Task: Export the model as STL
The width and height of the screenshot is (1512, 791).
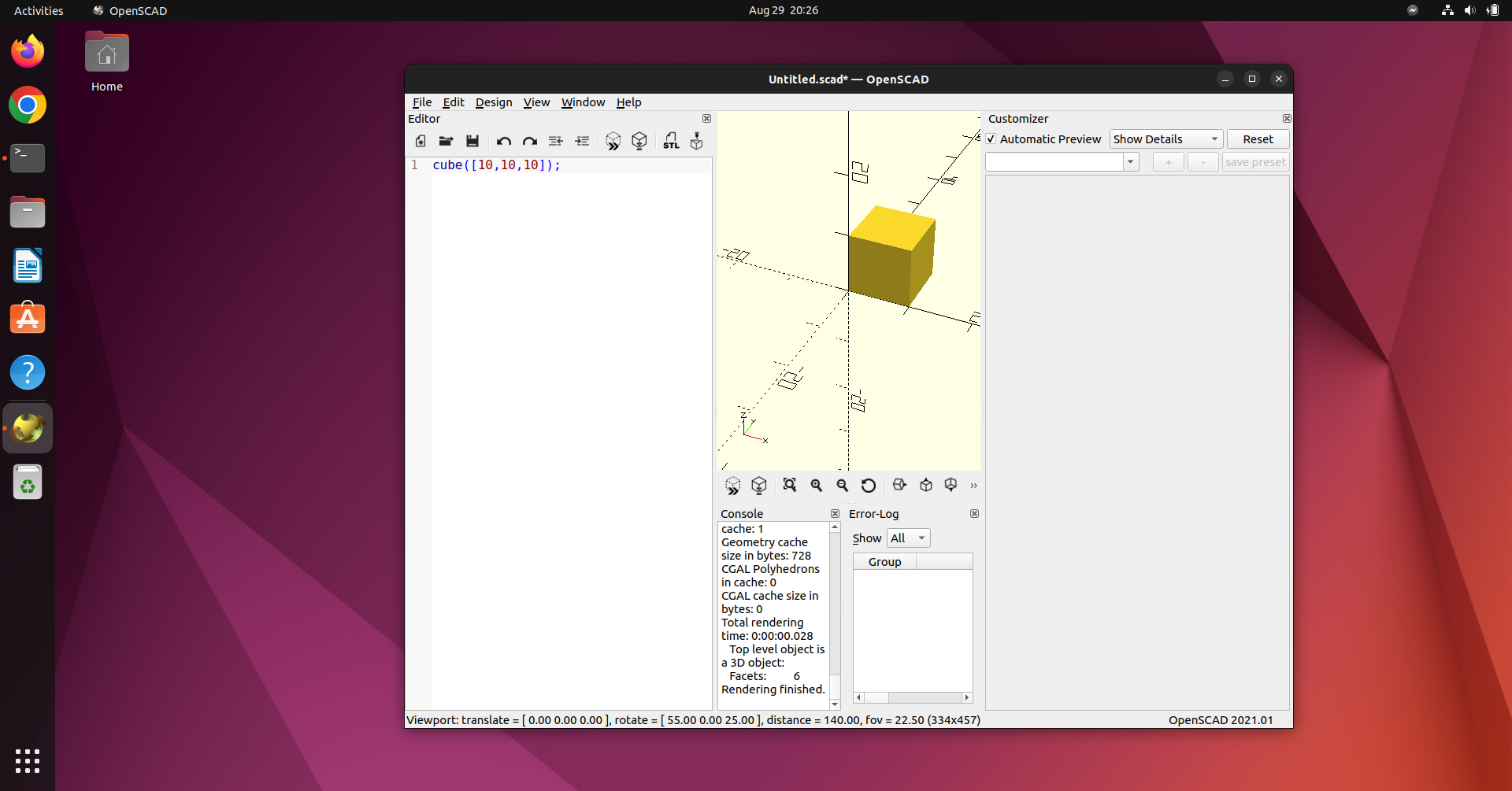Action: point(671,141)
